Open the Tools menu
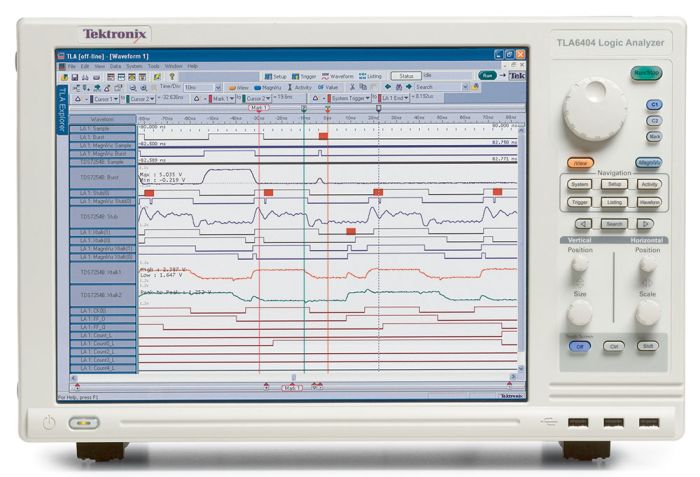The width and height of the screenshot is (700, 477). [x=154, y=66]
